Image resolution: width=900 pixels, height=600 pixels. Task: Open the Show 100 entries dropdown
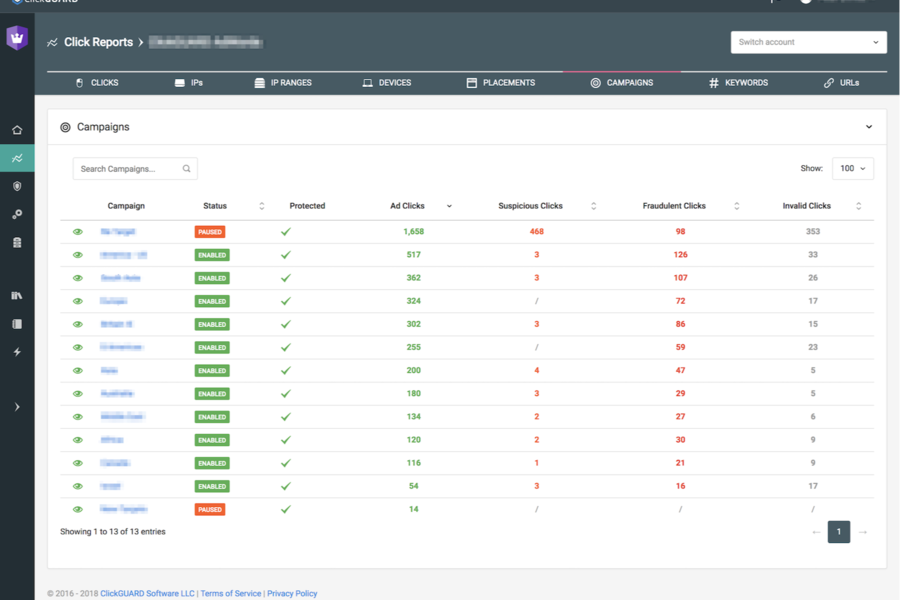click(x=852, y=169)
